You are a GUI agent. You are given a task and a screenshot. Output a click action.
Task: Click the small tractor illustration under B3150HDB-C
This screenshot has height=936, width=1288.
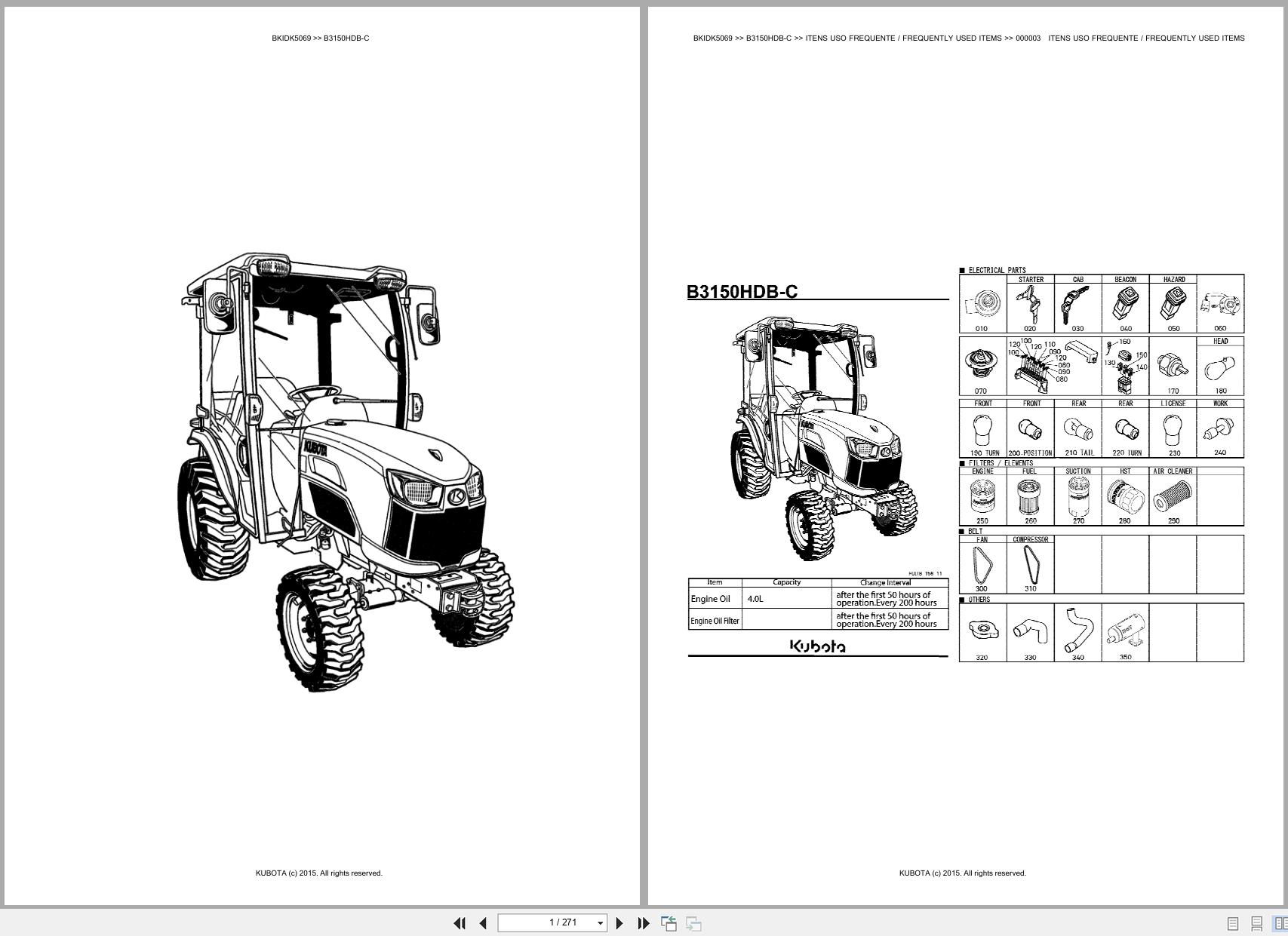823,438
